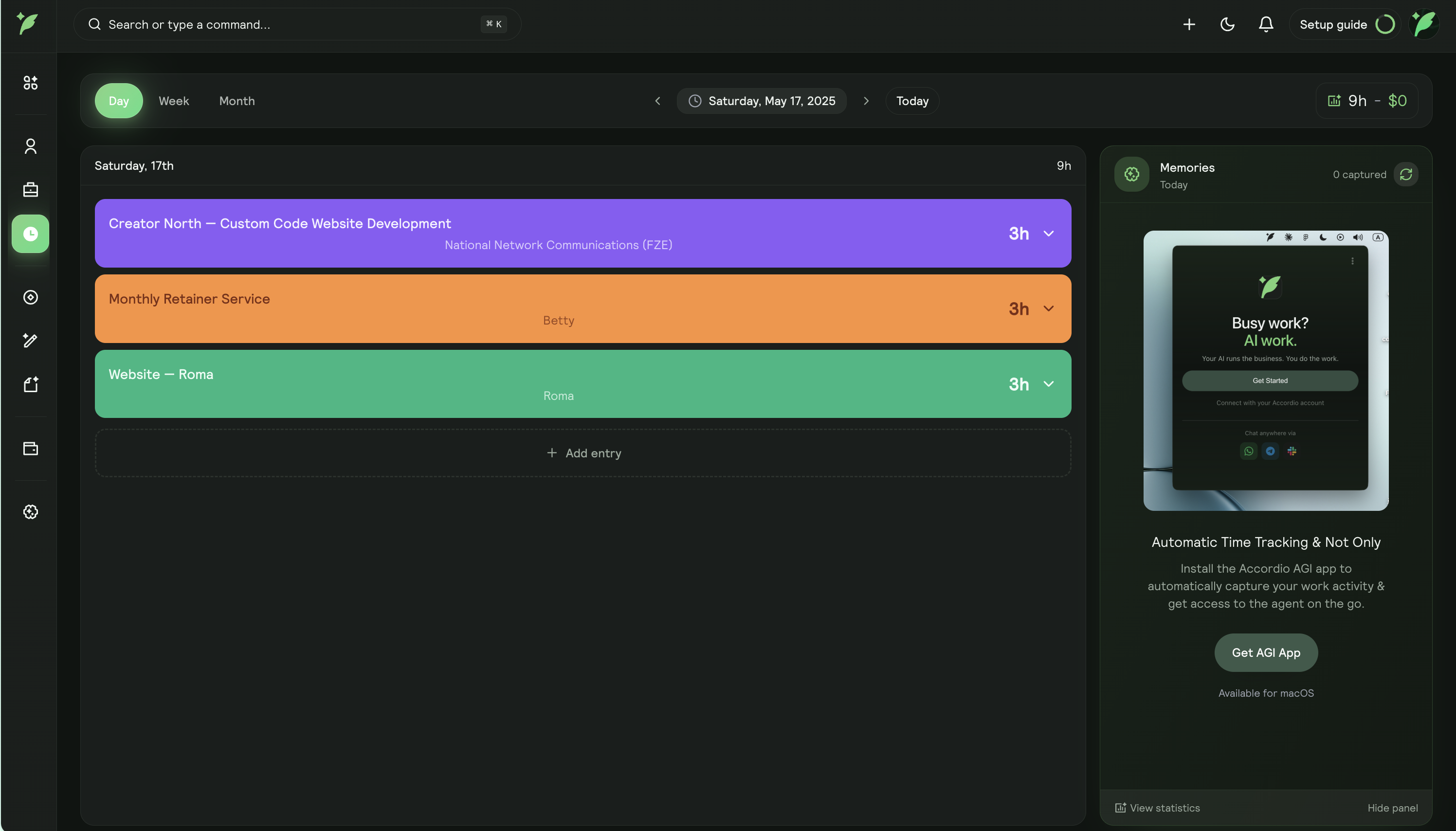Open the wallet icon in sidebar
This screenshot has width=1456, height=831.
pos(30,448)
